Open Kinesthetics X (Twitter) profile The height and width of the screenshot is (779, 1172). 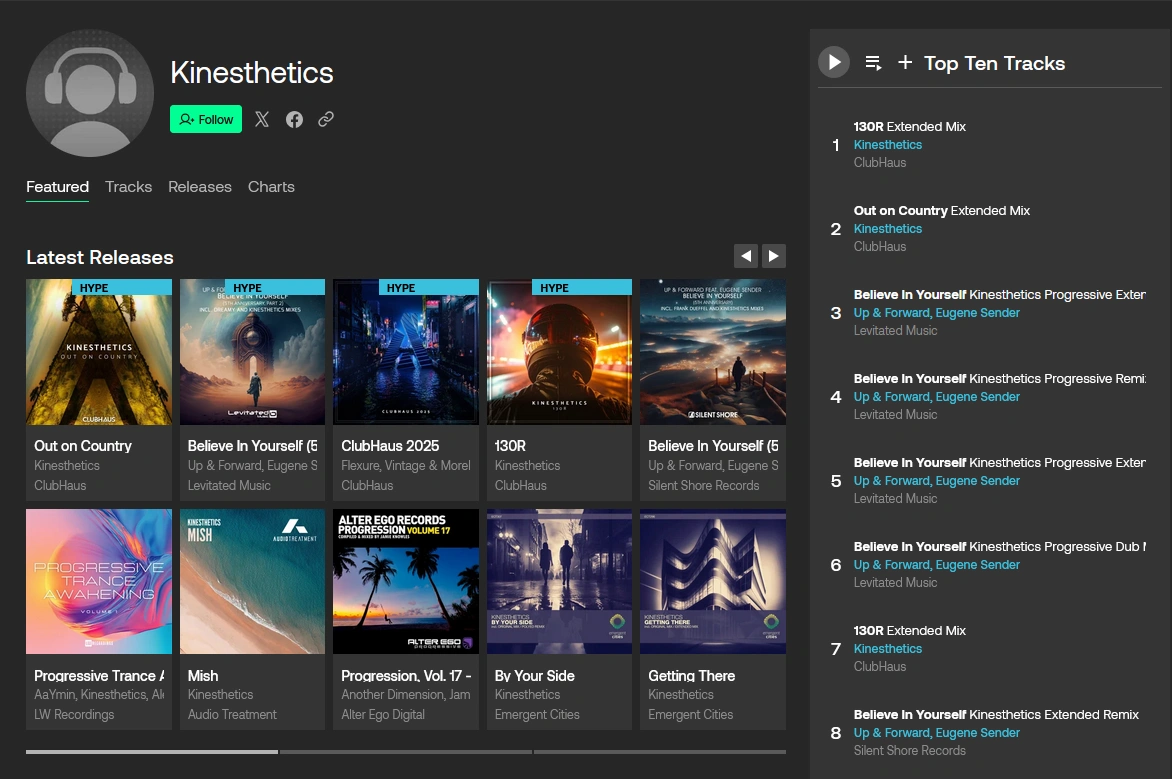[x=262, y=119]
